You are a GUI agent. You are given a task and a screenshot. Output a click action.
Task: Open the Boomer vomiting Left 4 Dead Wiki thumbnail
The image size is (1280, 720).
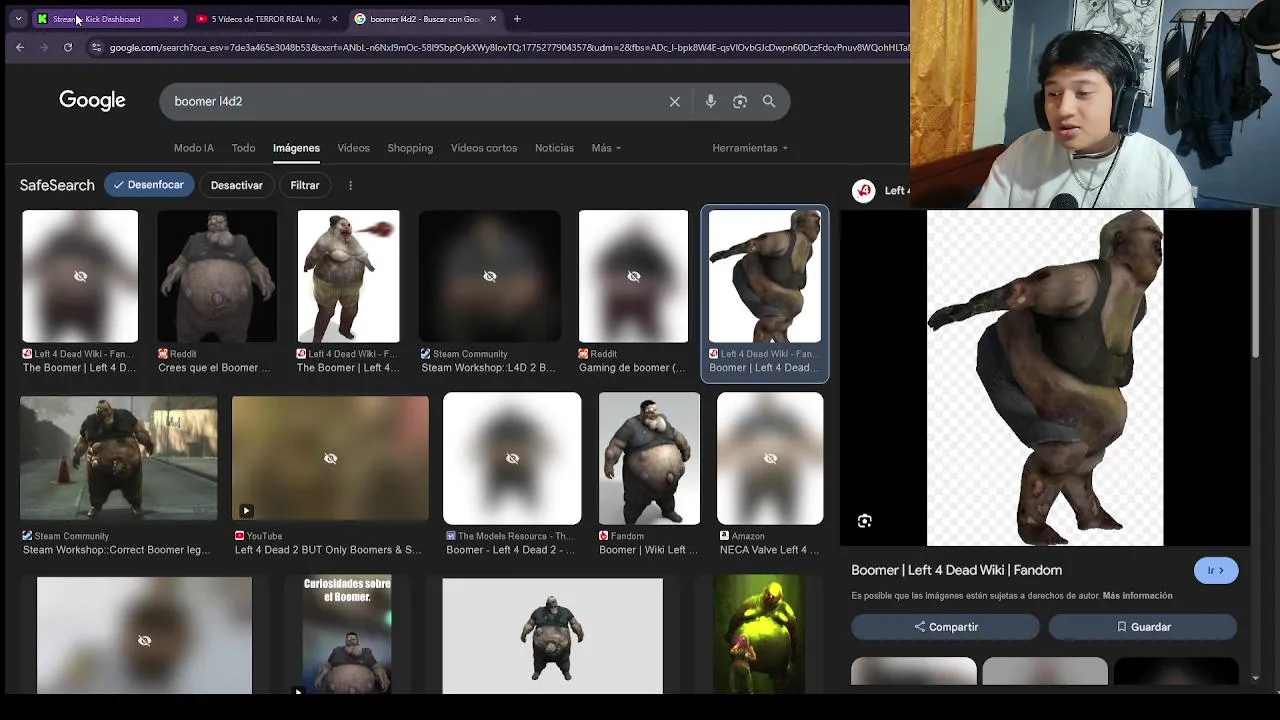click(348, 276)
